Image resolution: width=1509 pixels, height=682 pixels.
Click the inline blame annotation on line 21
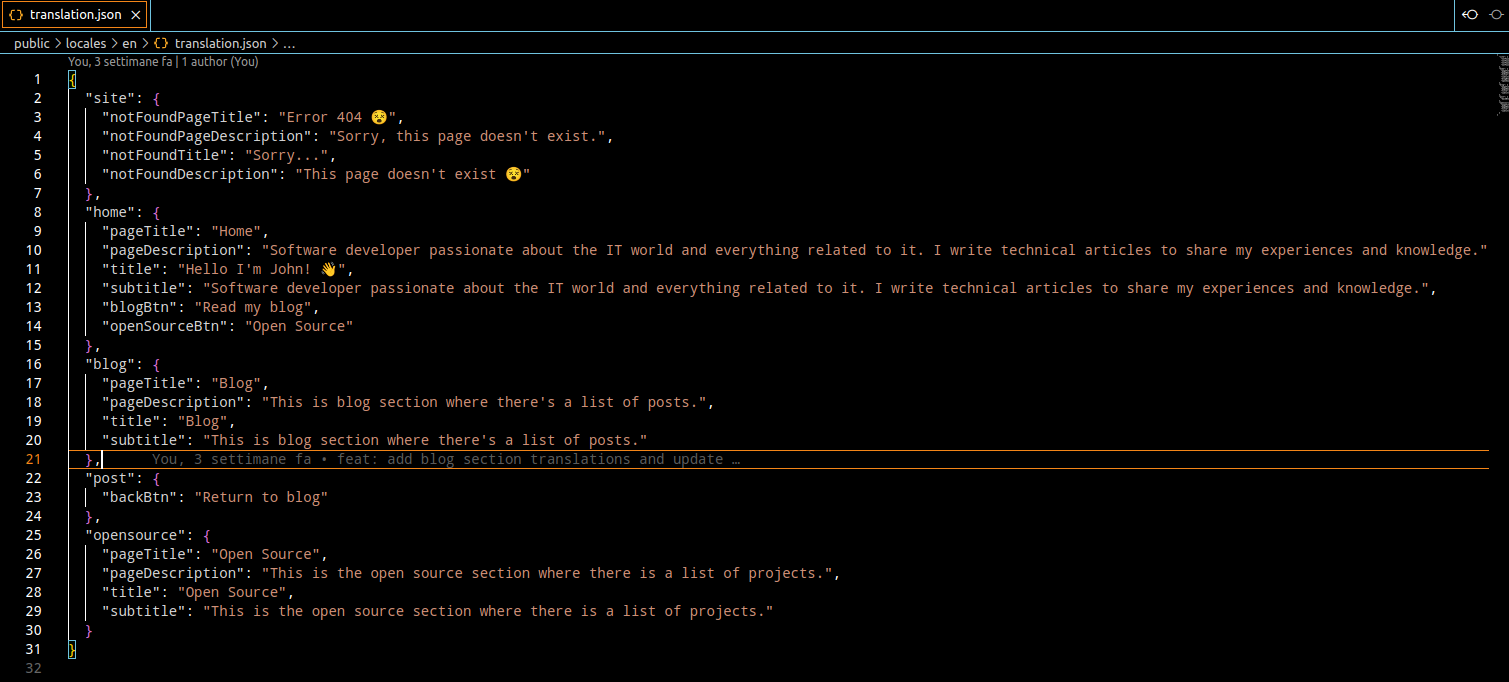tap(446, 460)
